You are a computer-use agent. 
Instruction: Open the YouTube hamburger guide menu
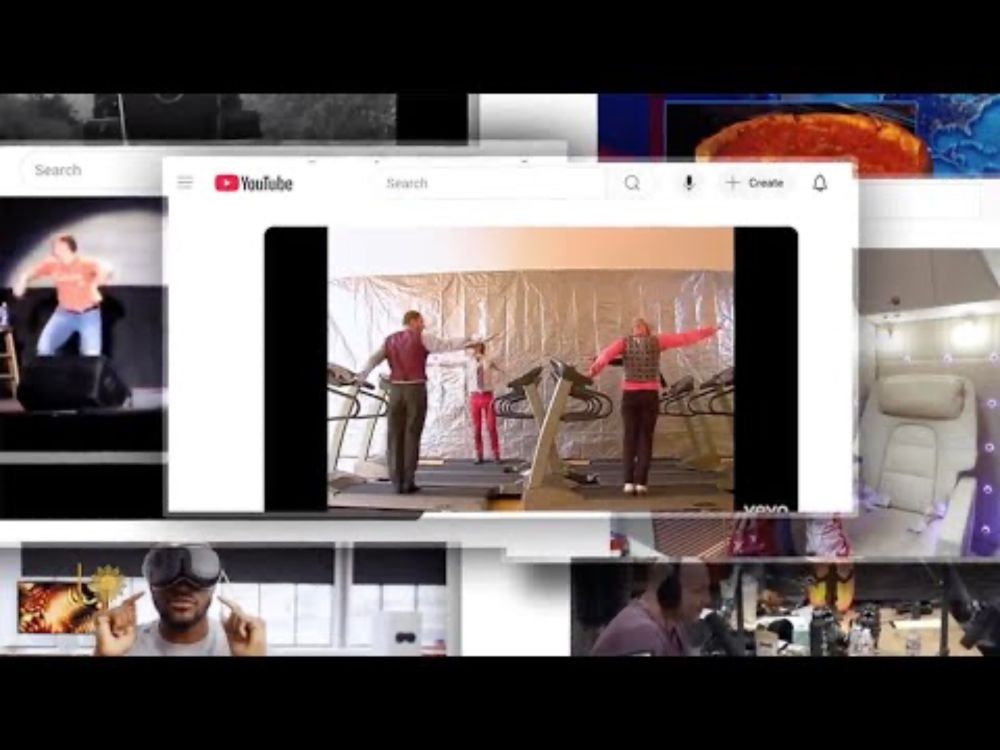[185, 183]
